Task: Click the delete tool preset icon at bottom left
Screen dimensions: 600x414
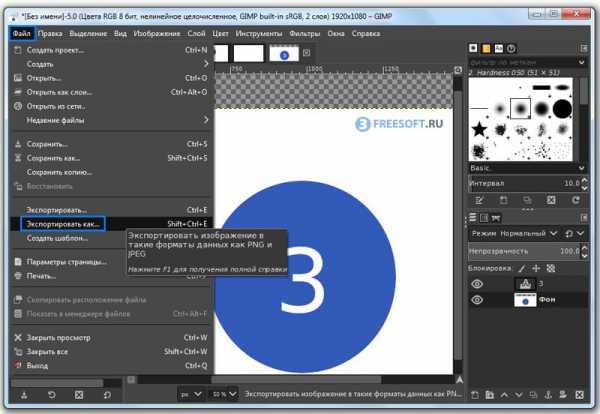Action: click(x=79, y=394)
